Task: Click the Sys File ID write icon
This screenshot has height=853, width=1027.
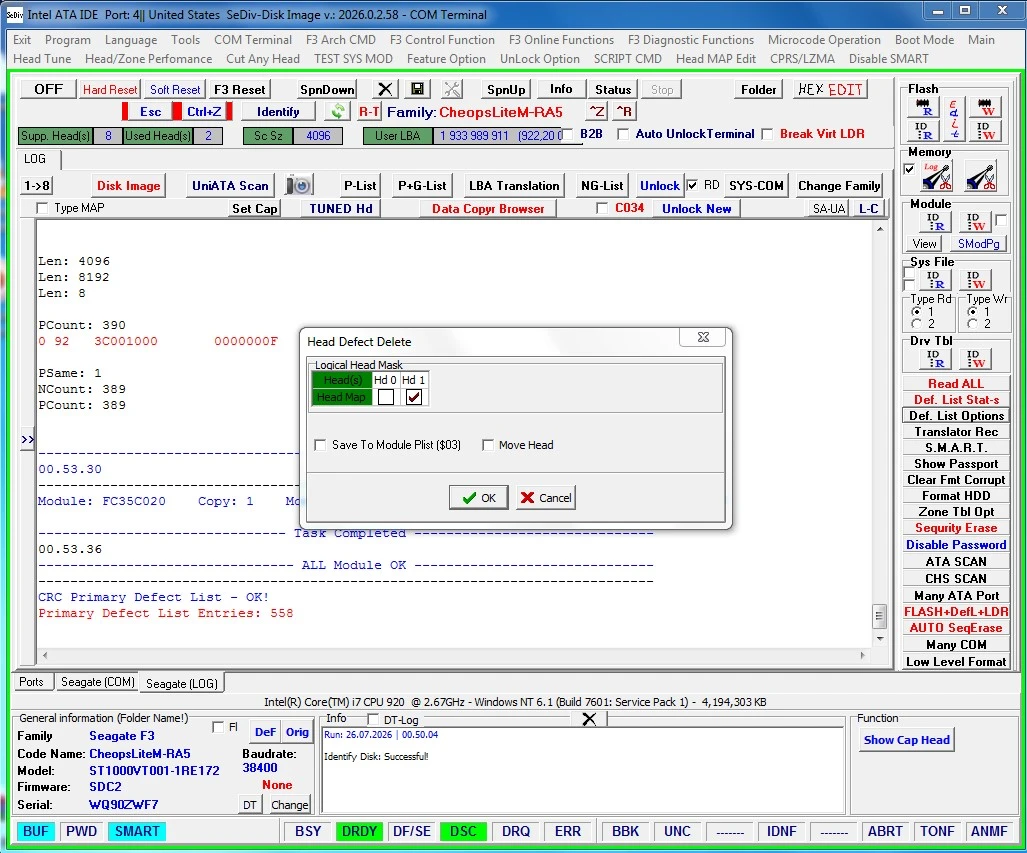Action: click(x=975, y=280)
